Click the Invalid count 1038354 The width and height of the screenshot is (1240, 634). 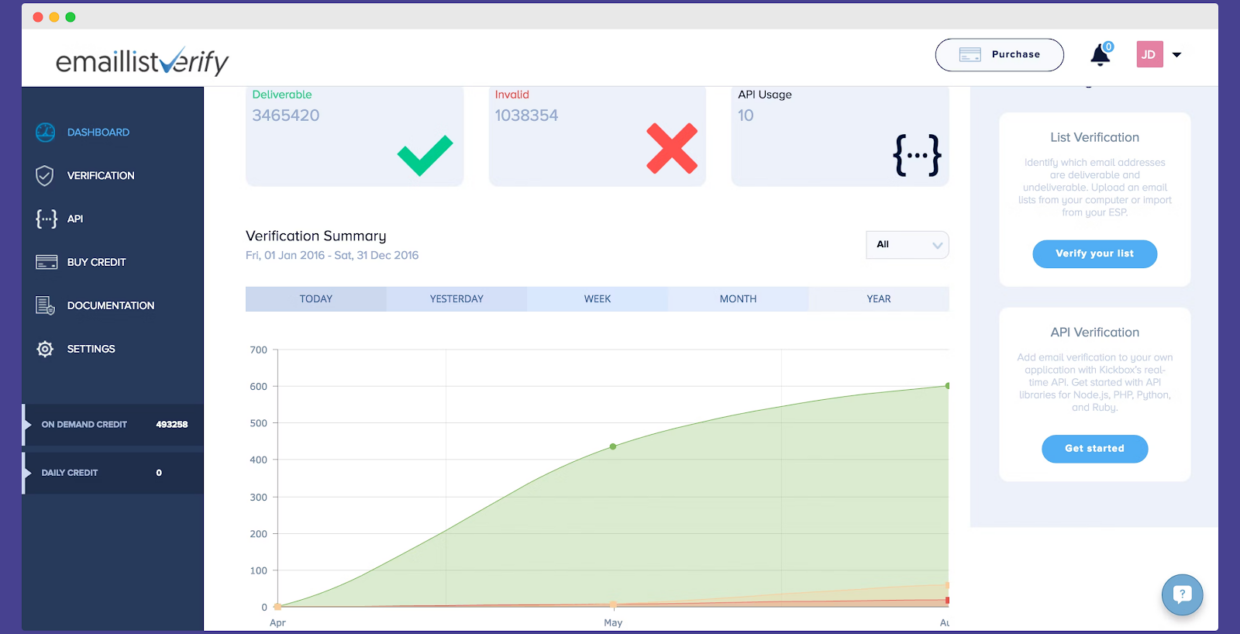coord(526,116)
